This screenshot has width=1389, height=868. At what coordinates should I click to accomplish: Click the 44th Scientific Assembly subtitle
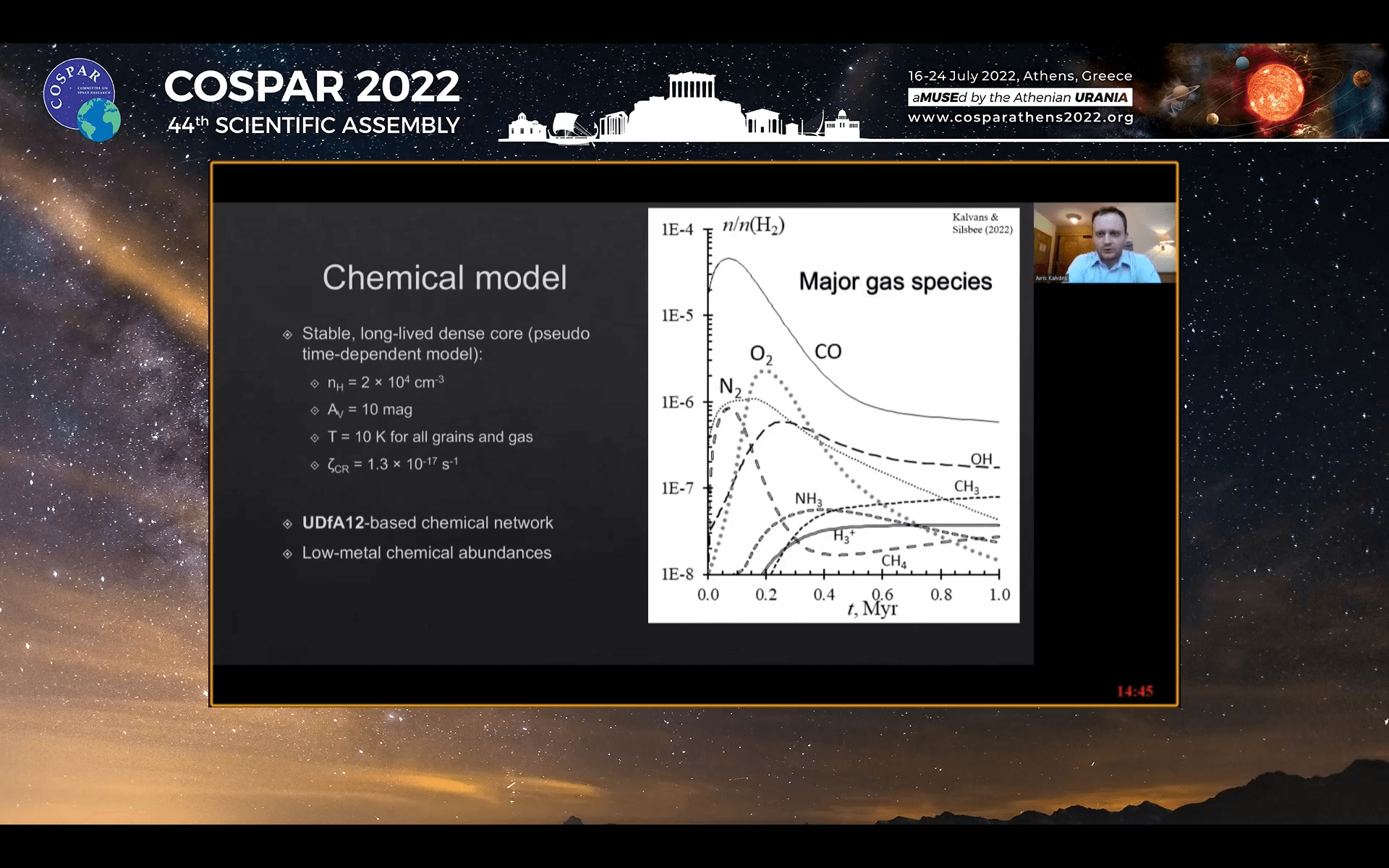(x=313, y=125)
